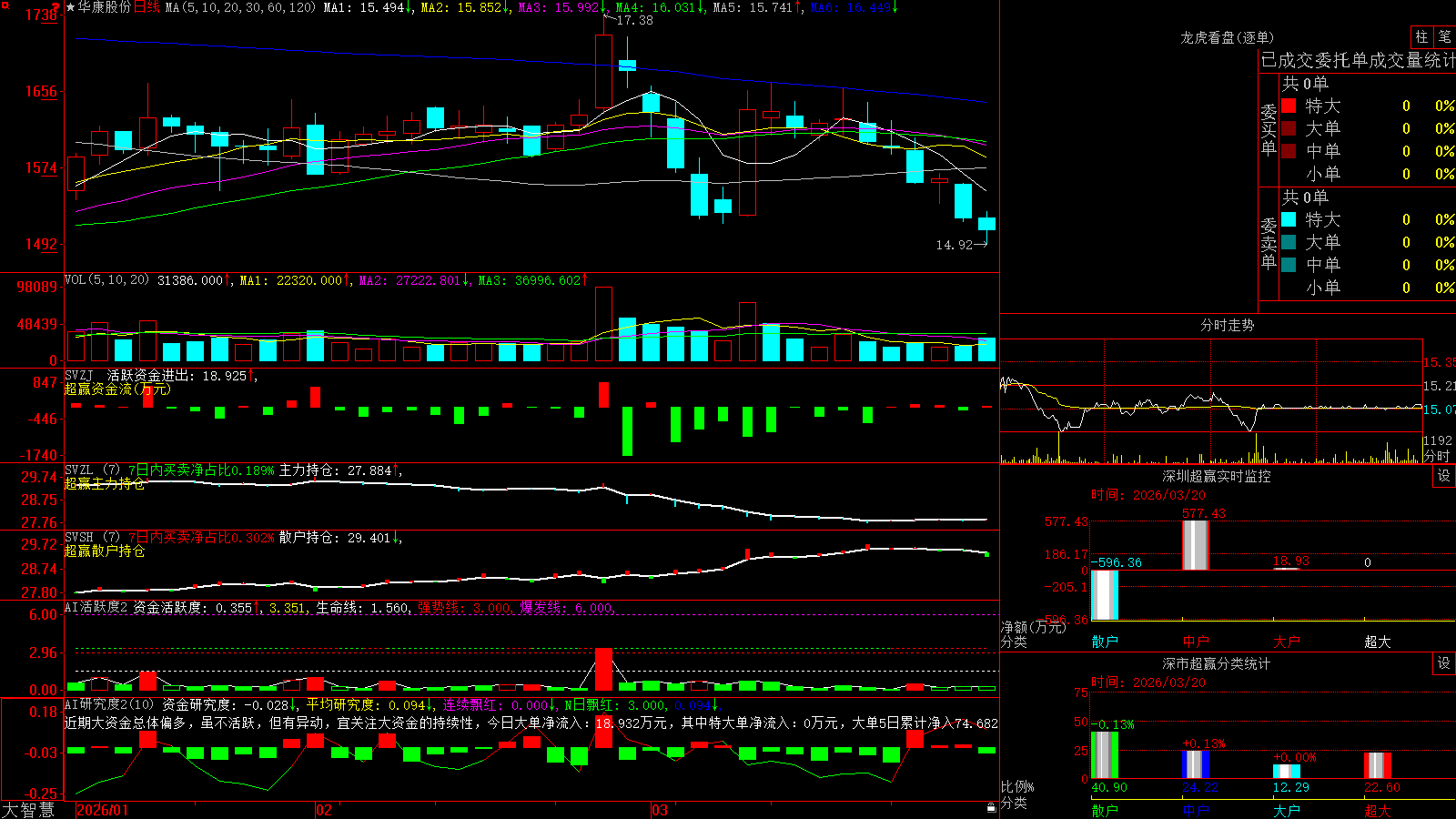Toggle the 日线 period label
Viewport: 1456px width, 819px height.
click(147, 7)
